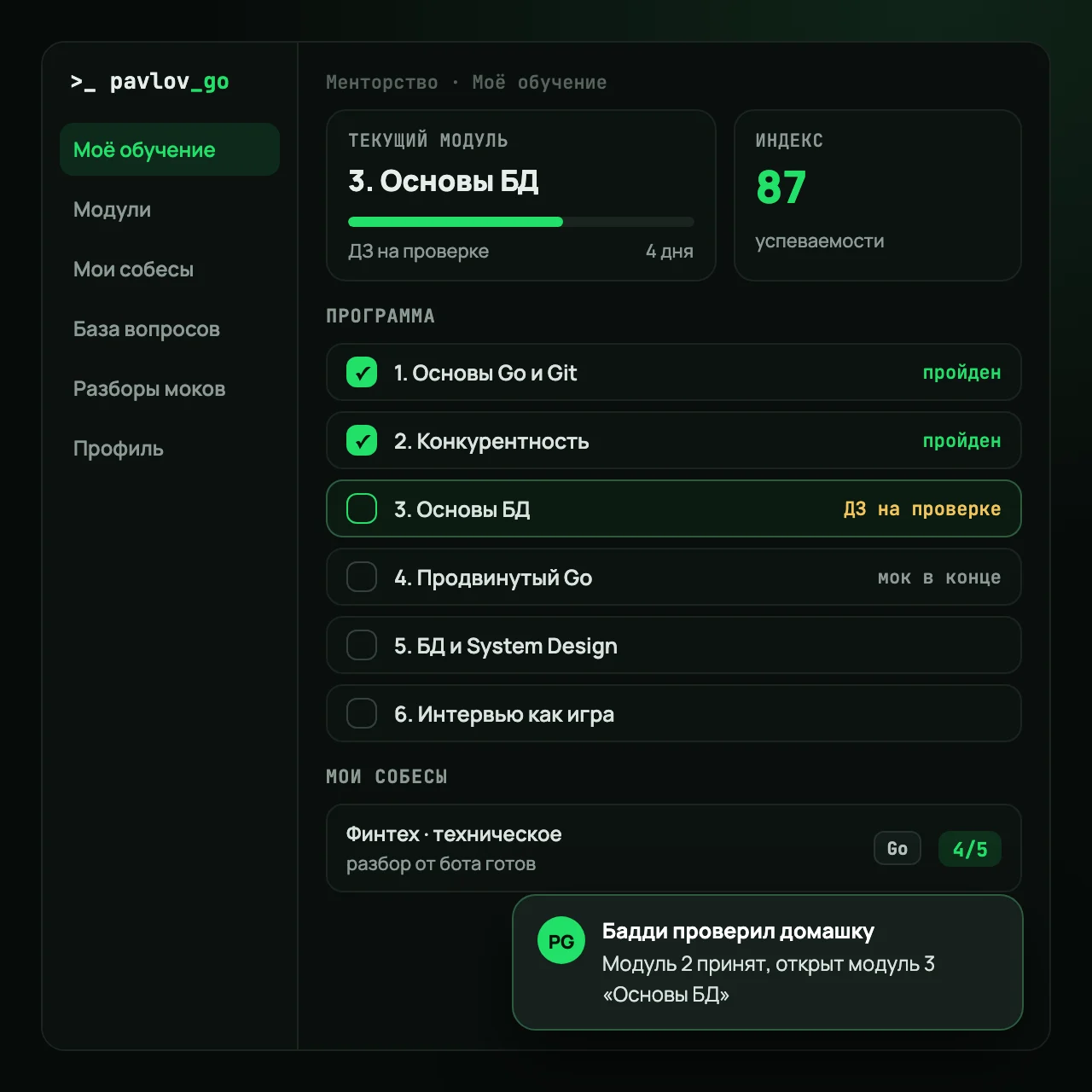This screenshot has width=1092, height=1092.
Task: Click the Моё обучение breadcrumb
Action: coord(539,83)
